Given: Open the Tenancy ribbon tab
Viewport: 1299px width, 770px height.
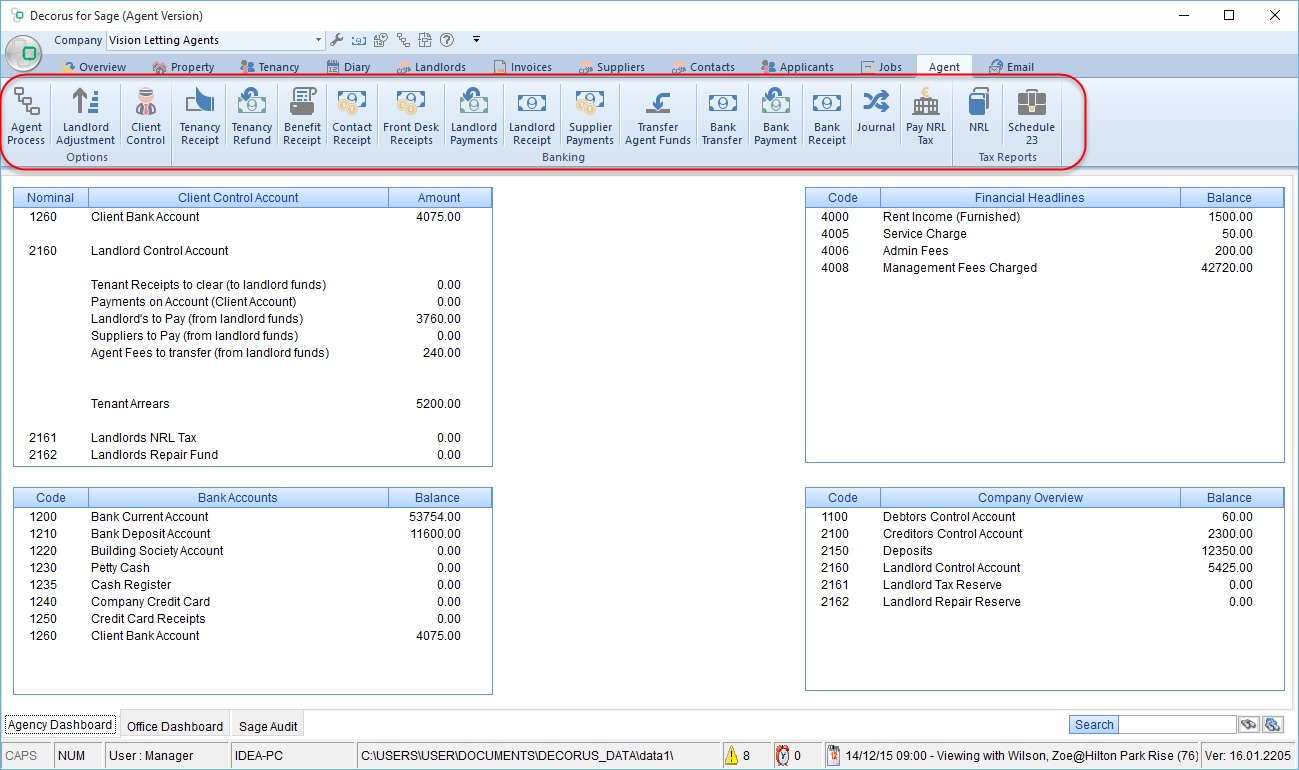Looking at the screenshot, I should tap(270, 67).
